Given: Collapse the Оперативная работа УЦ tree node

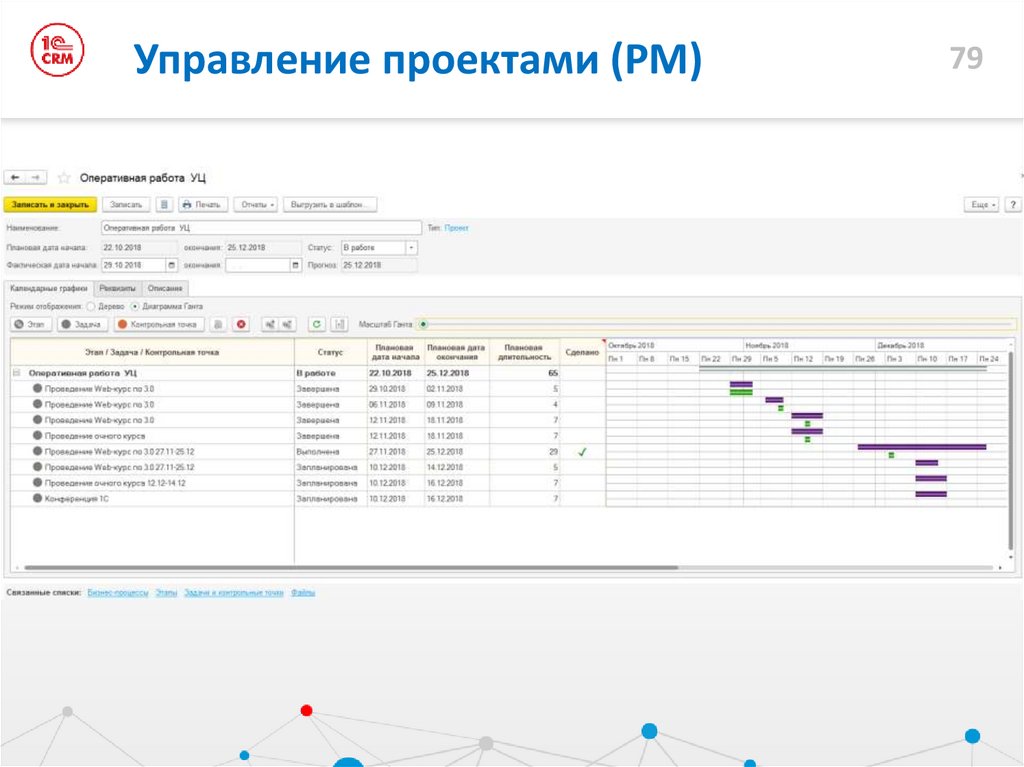Looking at the screenshot, I should coord(16,373).
